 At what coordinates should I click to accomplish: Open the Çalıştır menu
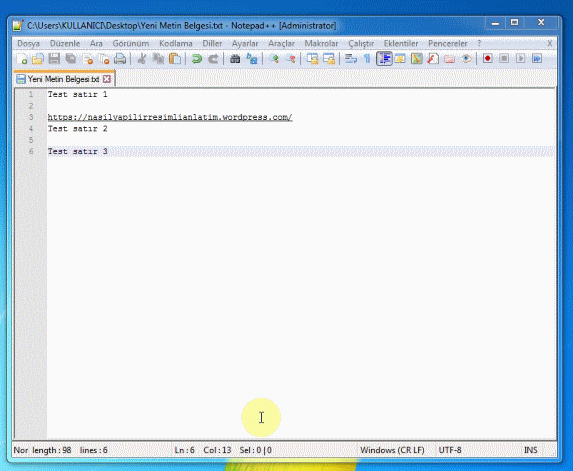361,43
